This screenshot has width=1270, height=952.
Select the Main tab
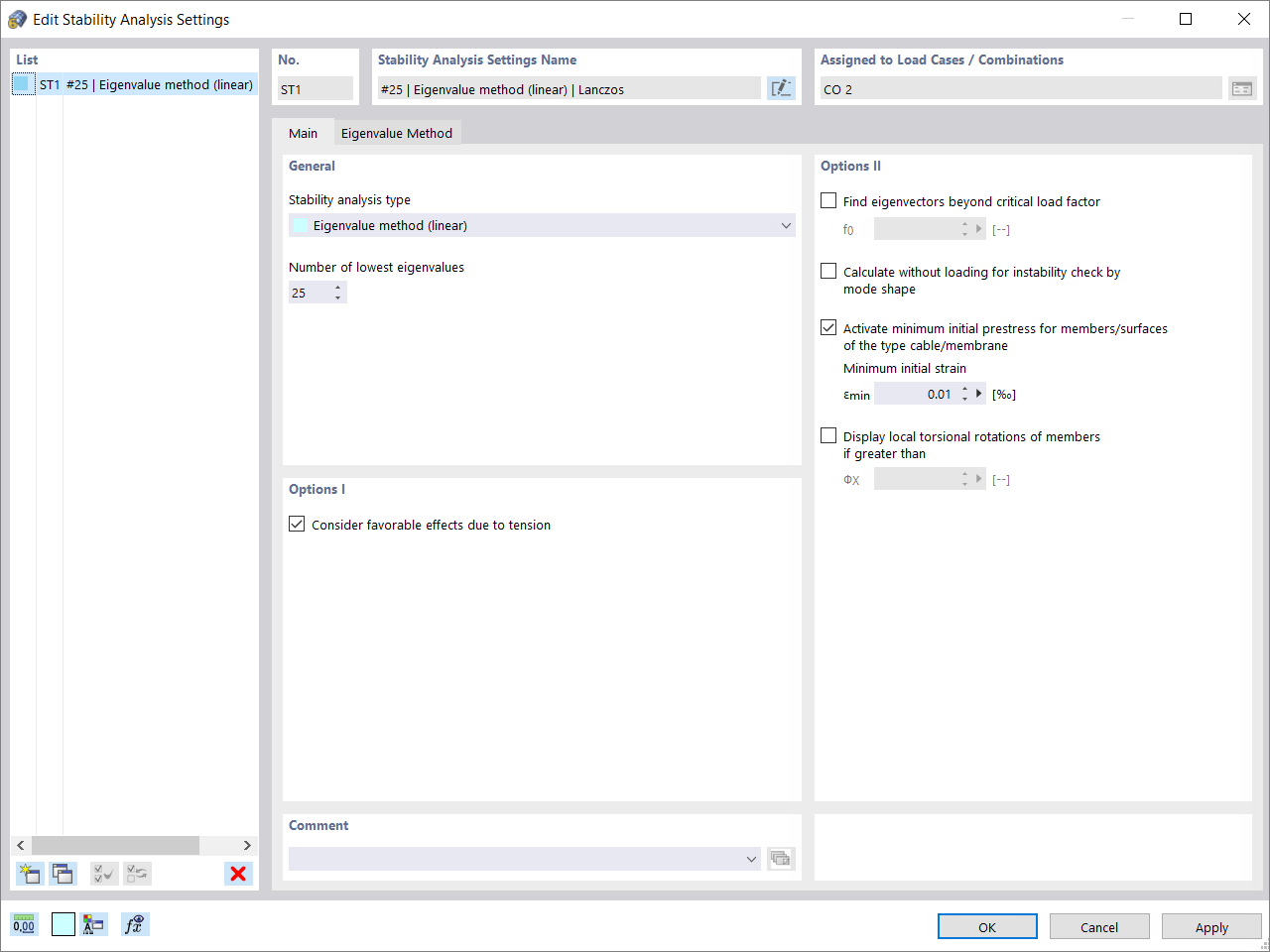304,132
